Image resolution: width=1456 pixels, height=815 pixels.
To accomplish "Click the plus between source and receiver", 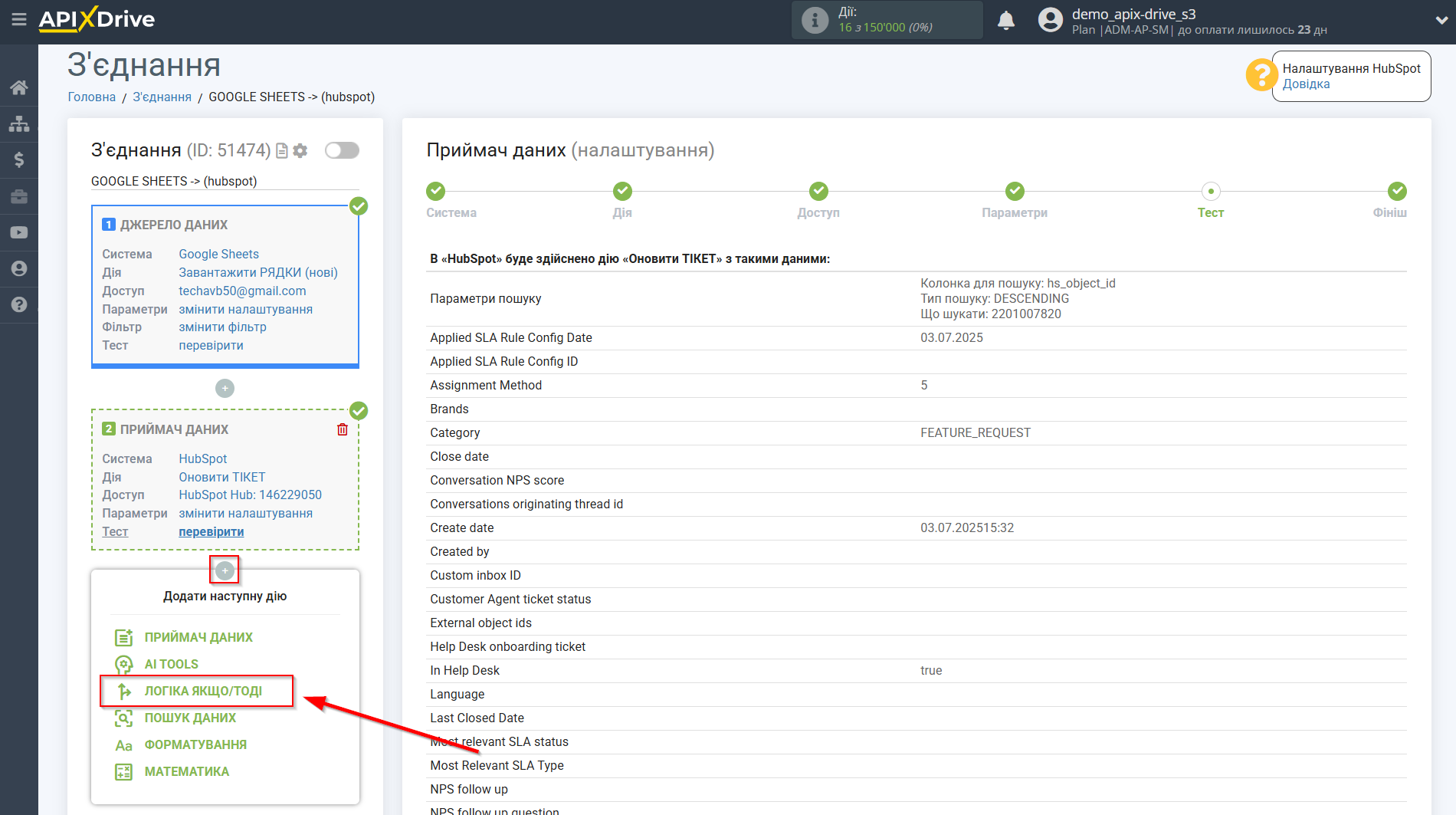I will click(225, 389).
